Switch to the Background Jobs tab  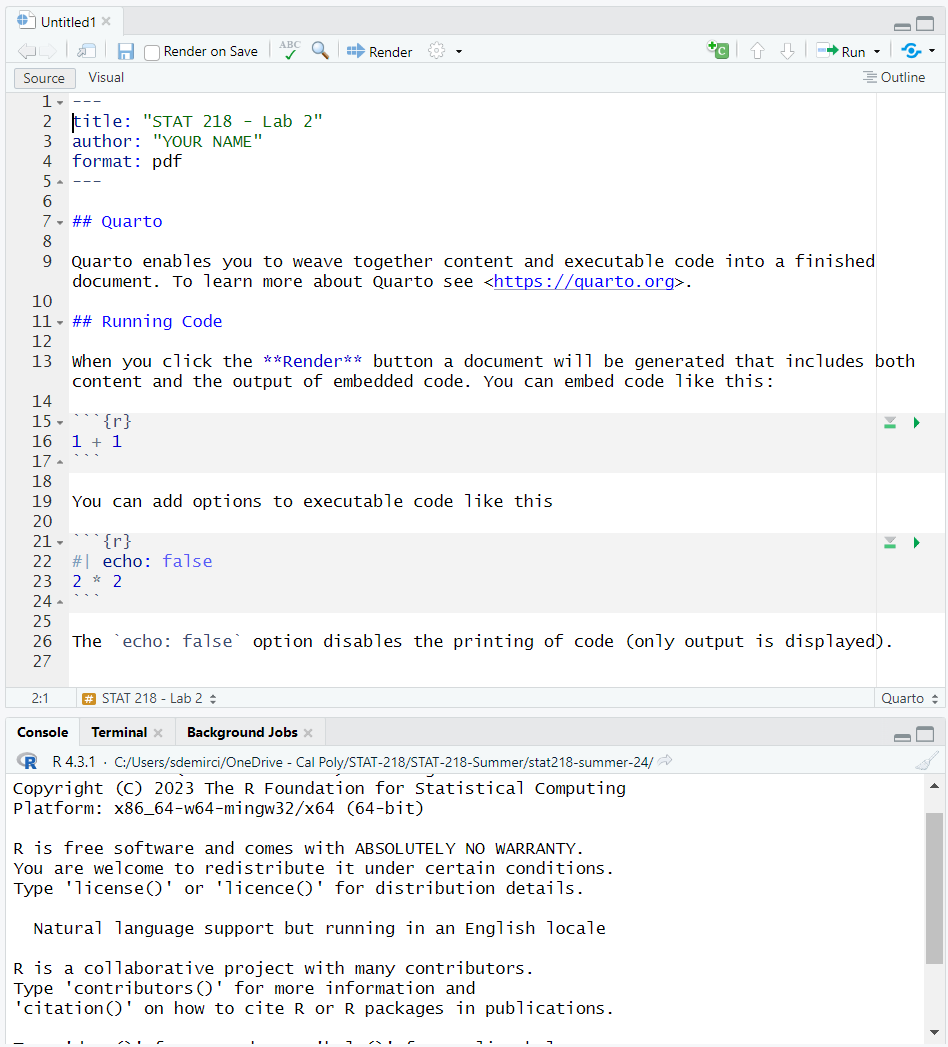pos(242,733)
